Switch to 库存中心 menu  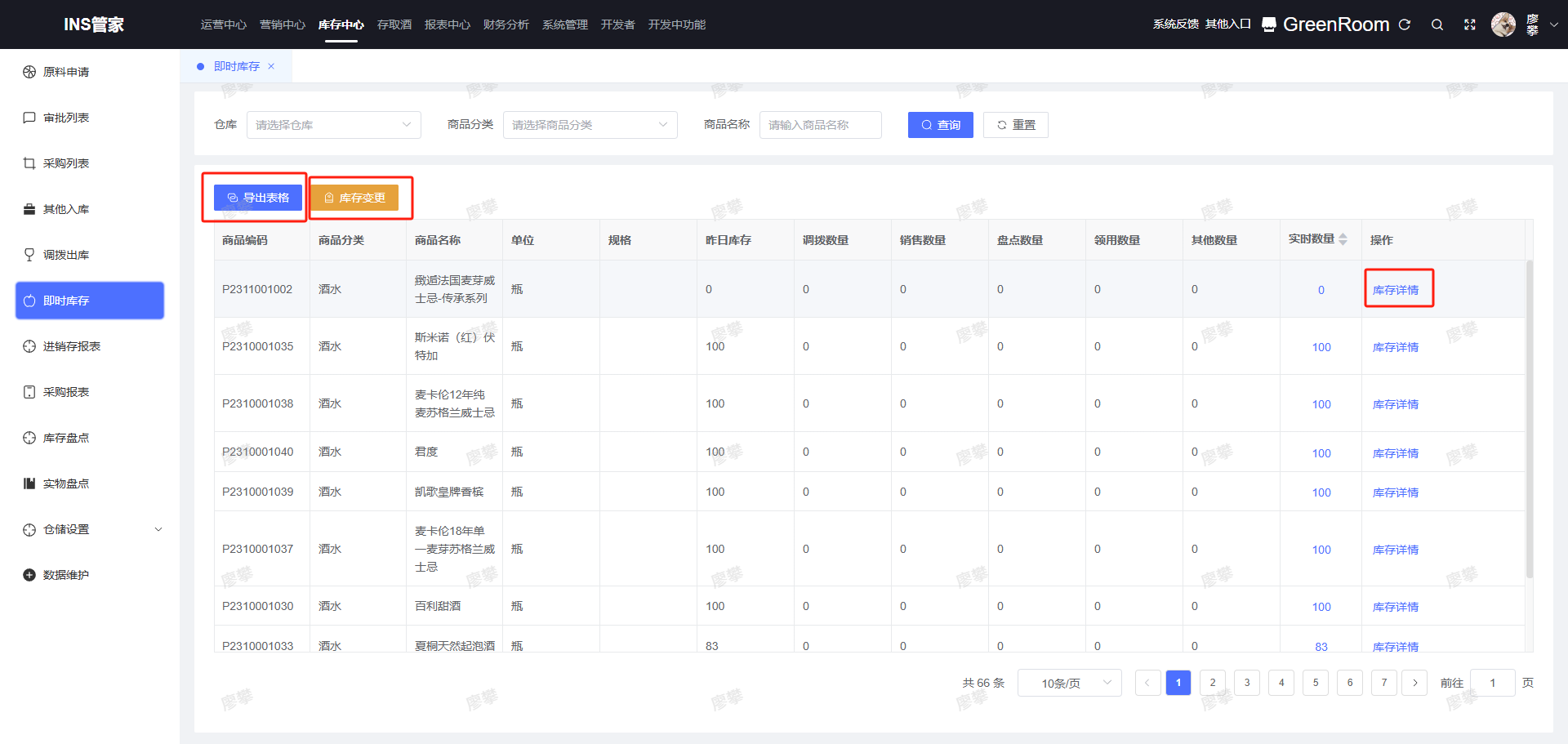tap(341, 25)
